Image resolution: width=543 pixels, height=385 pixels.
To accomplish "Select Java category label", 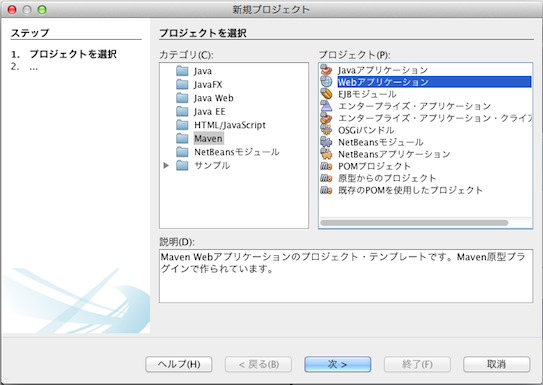I will tap(203, 71).
